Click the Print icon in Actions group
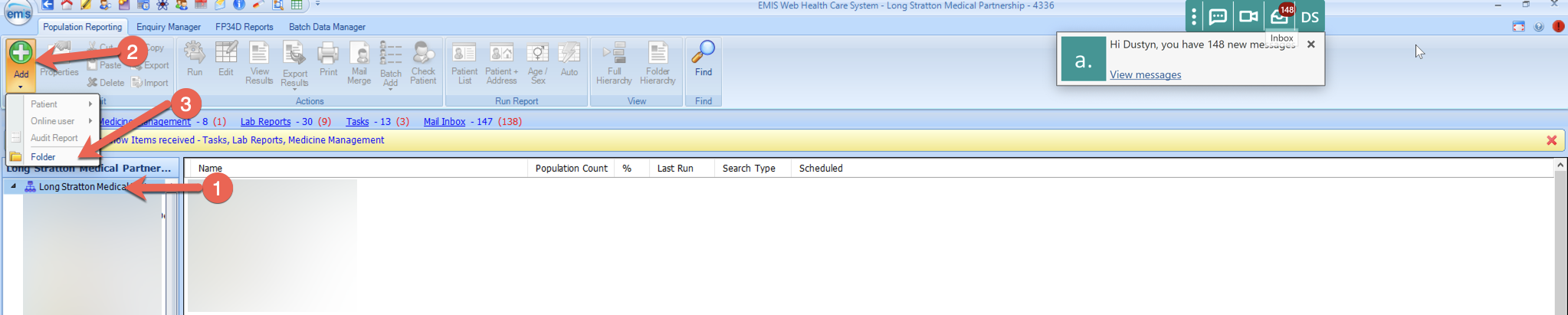The height and width of the screenshot is (315, 1568). [328, 53]
